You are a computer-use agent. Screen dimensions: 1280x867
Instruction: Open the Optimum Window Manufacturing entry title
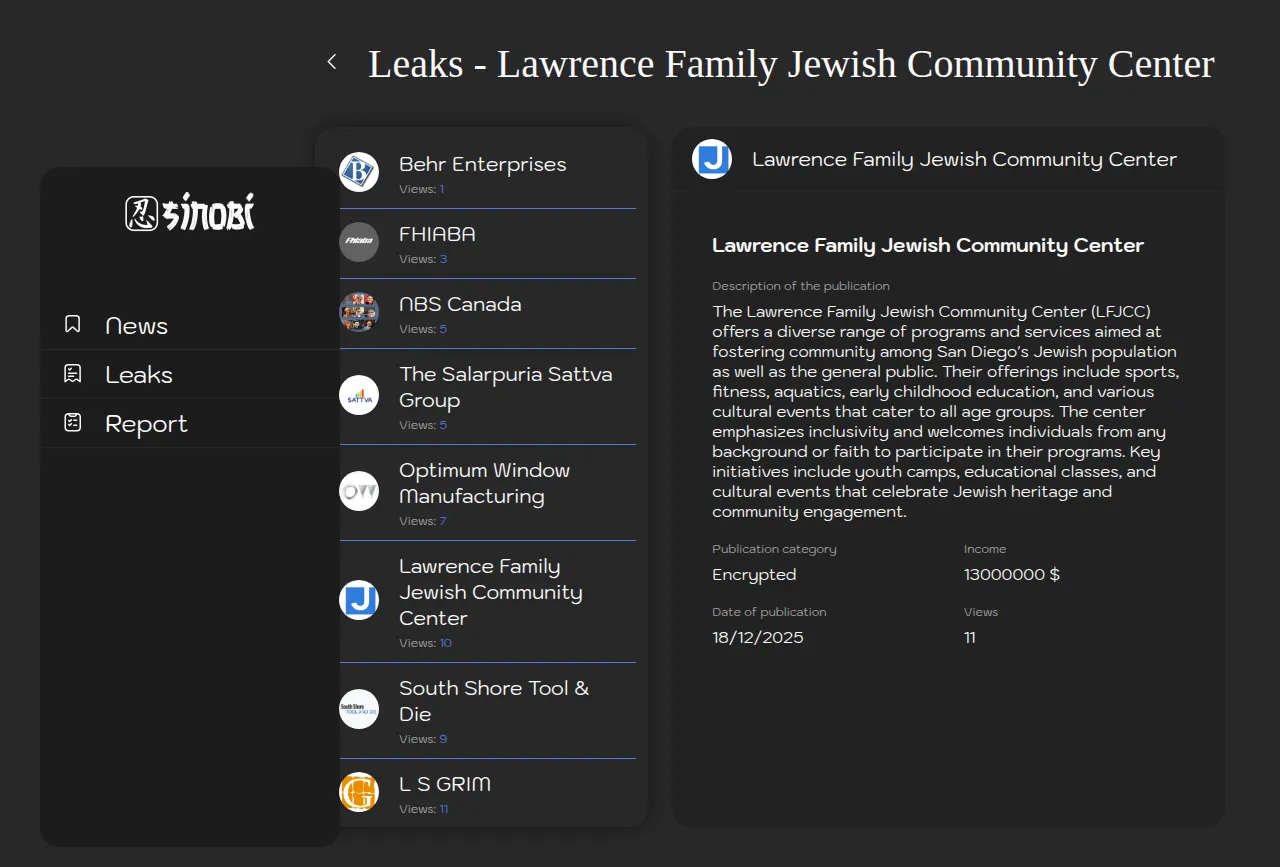tap(484, 483)
